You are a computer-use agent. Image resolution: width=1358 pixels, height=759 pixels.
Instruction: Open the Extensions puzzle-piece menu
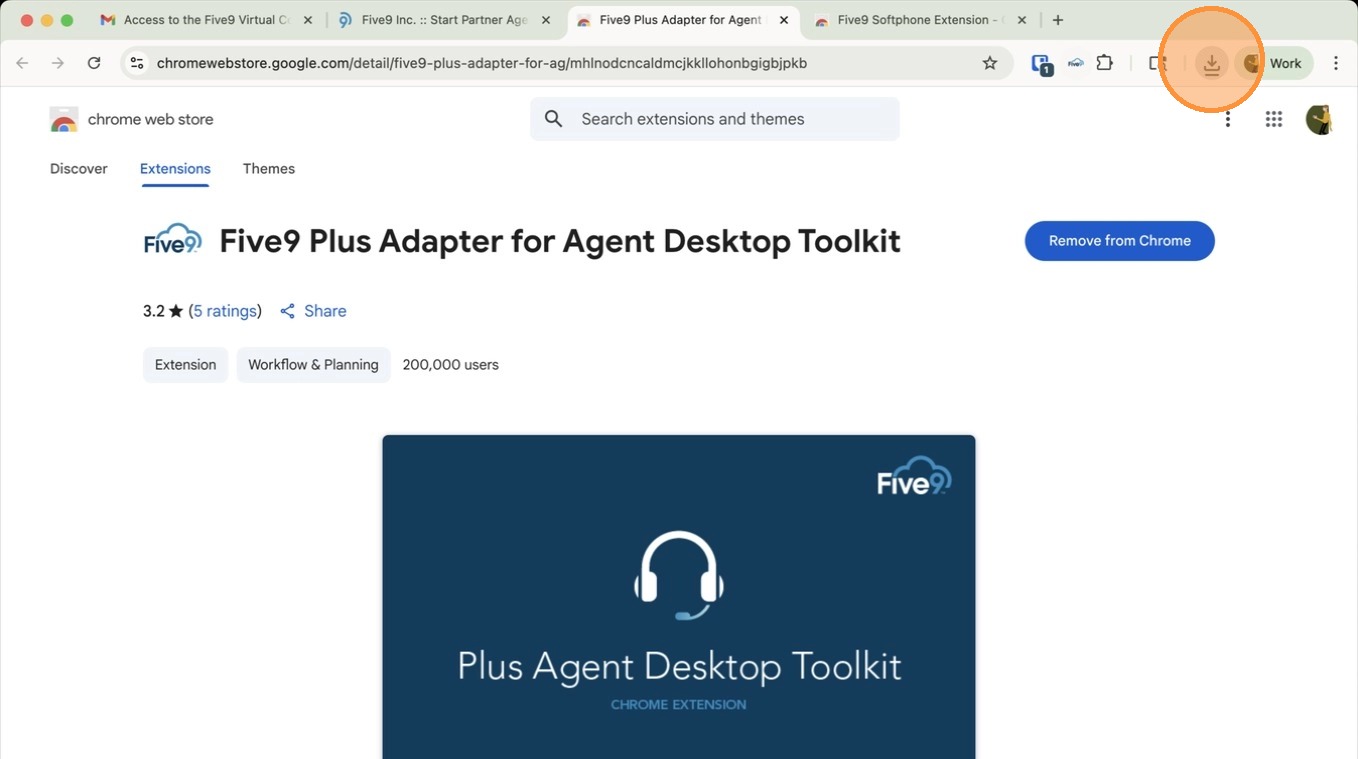(1104, 63)
